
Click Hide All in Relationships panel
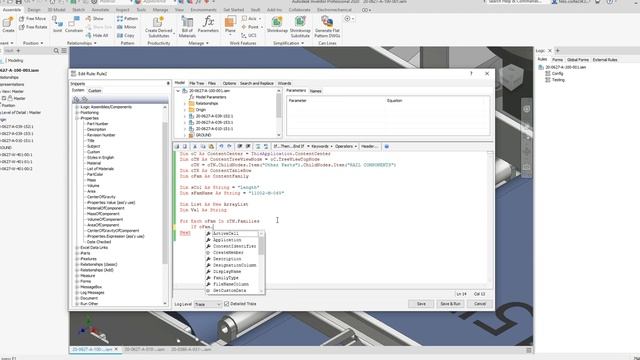pyautogui.click(x=97, y=36)
